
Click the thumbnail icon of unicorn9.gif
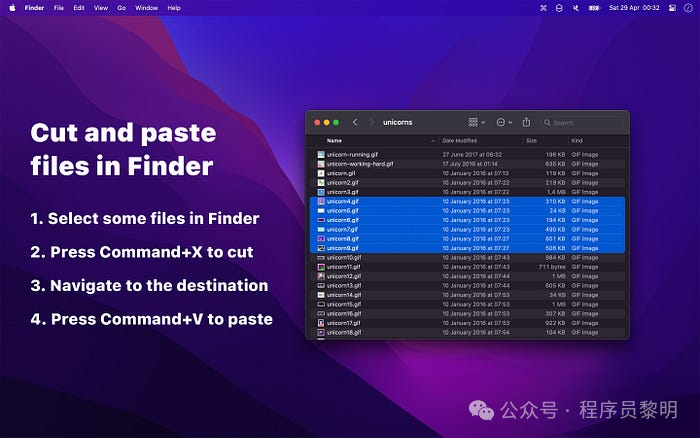point(321,248)
